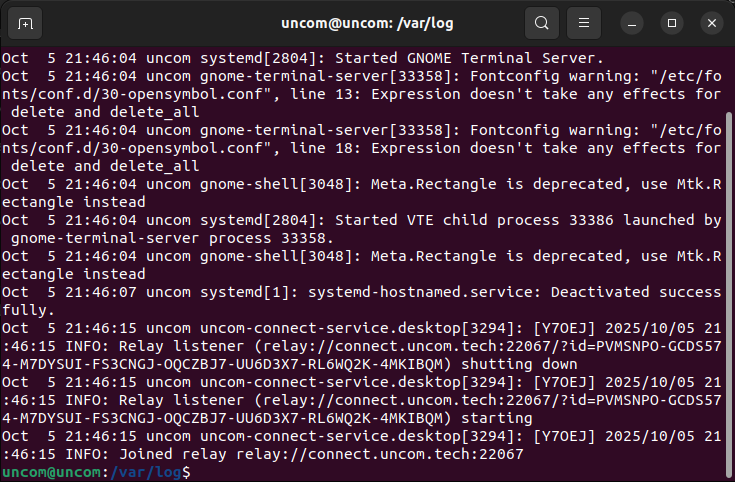The image size is (735, 482).
Task: Maximize the terminal window
Action: (672, 22)
